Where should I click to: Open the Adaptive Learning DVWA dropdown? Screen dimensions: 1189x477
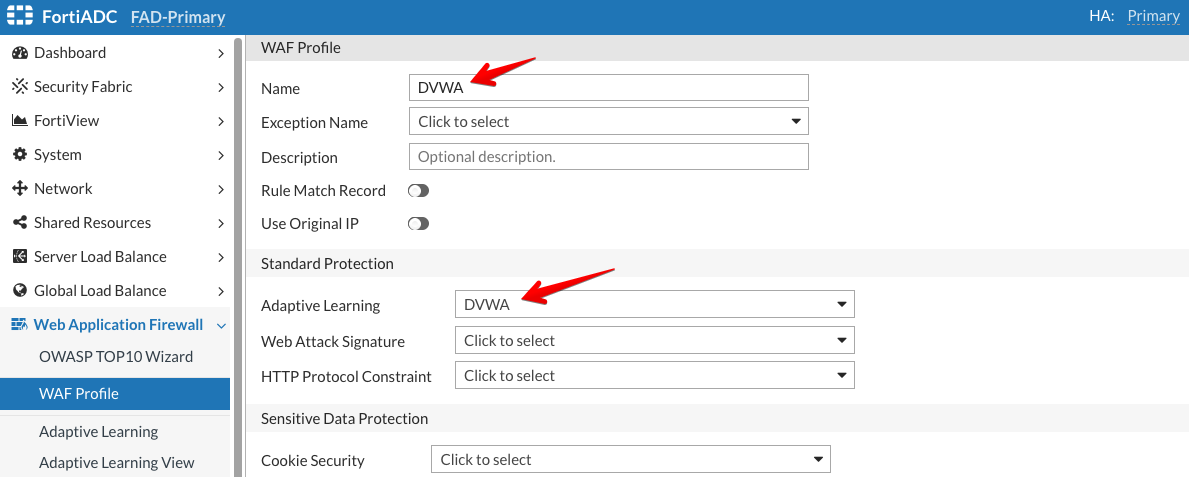(x=654, y=305)
